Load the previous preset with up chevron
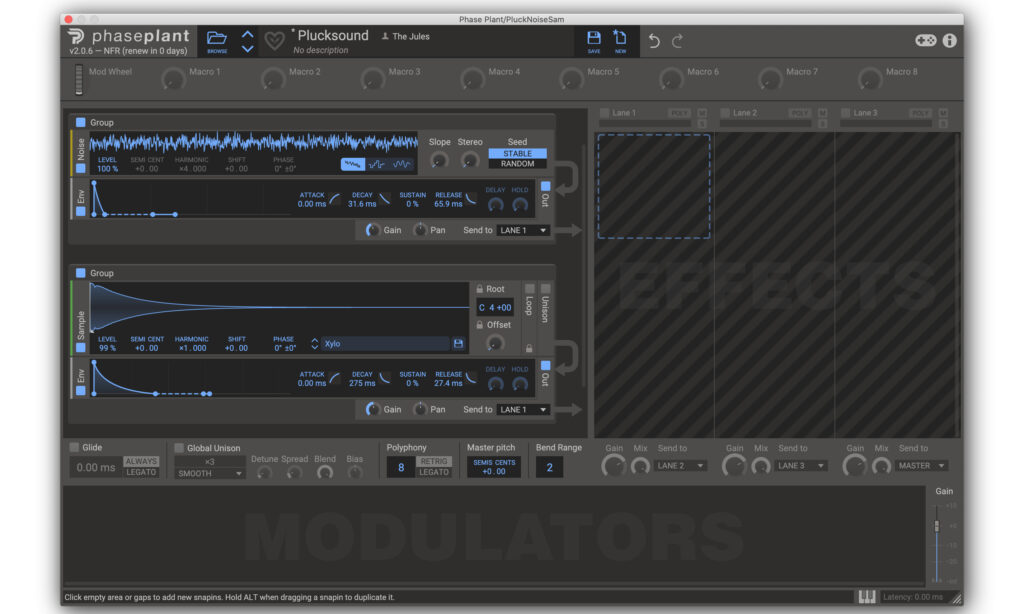Image resolution: width=1024 pixels, height=614 pixels. 248,35
